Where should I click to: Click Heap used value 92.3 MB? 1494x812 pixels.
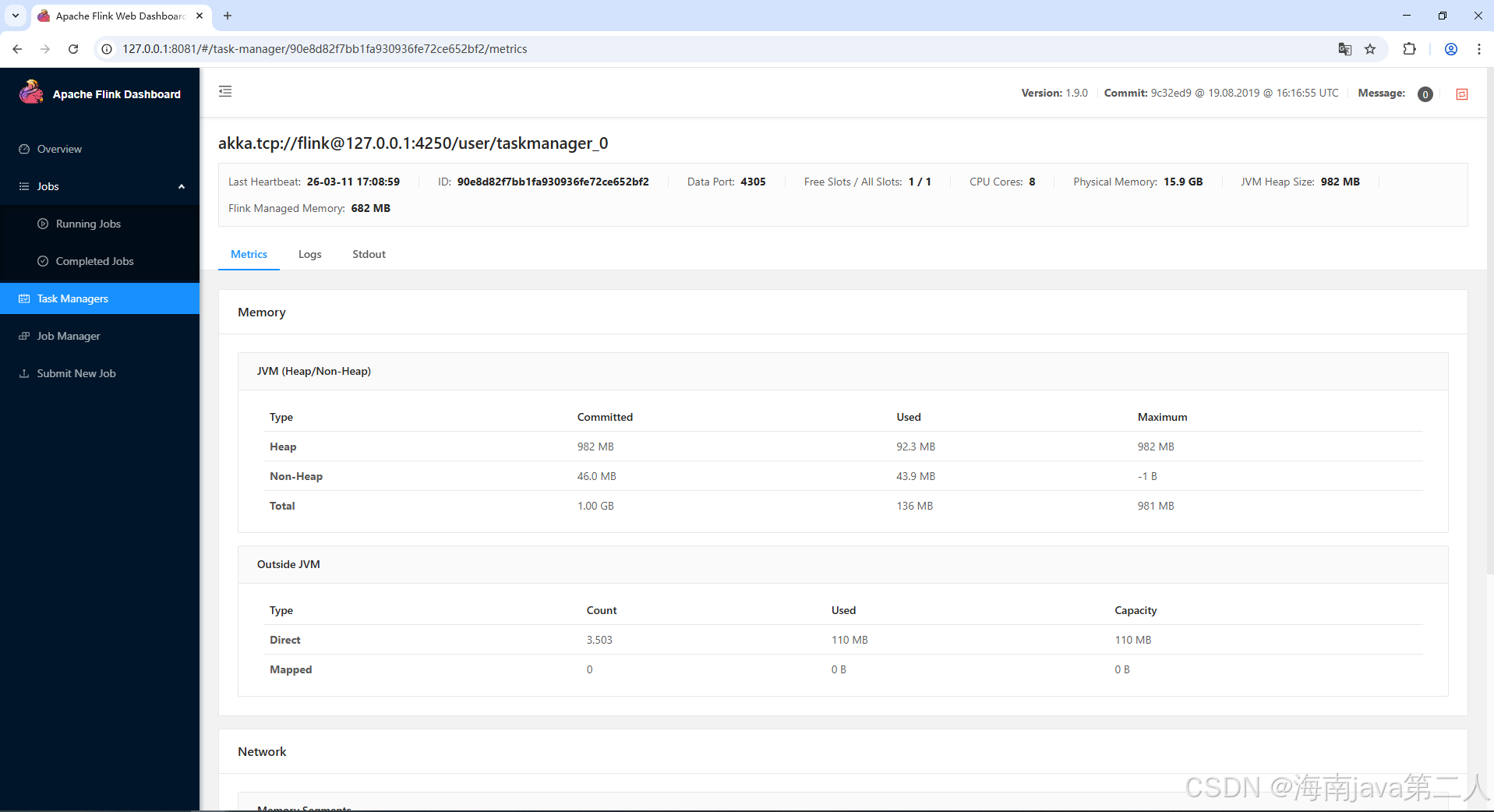pyautogui.click(x=916, y=447)
